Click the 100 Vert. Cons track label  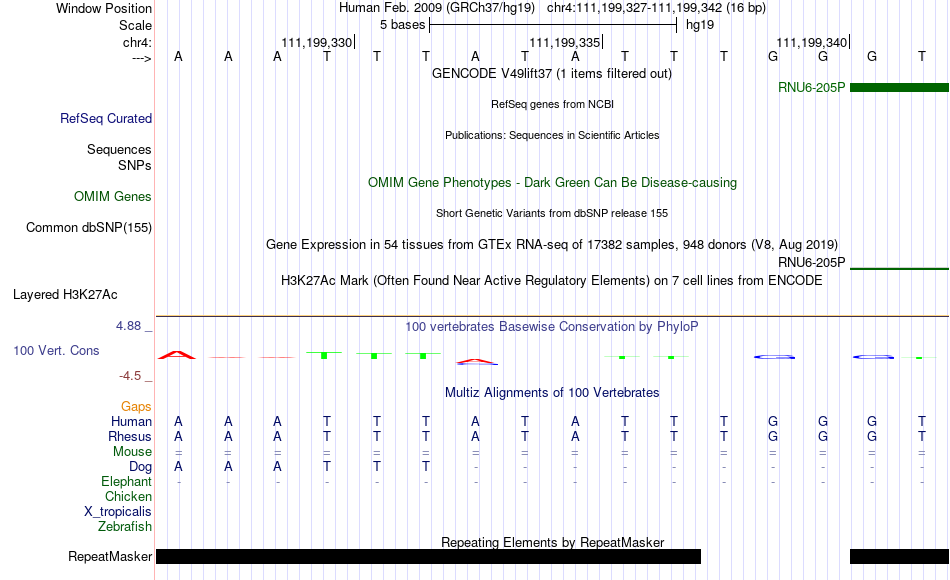click(x=56, y=351)
